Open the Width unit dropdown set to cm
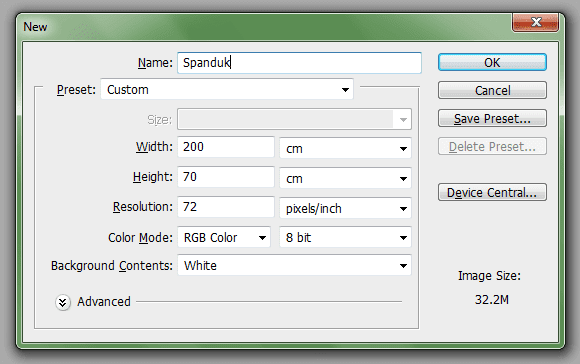This screenshot has width=580, height=364. click(345, 148)
